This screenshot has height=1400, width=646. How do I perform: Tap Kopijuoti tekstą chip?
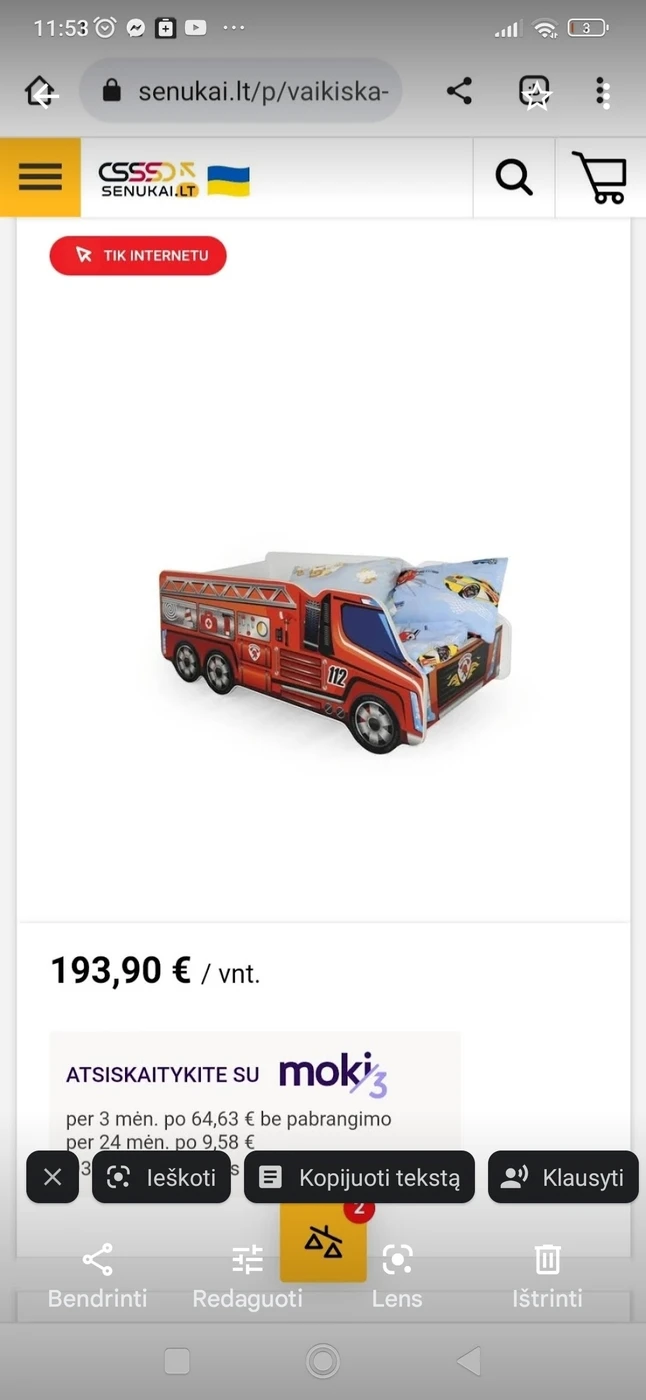pos(359,1177)
